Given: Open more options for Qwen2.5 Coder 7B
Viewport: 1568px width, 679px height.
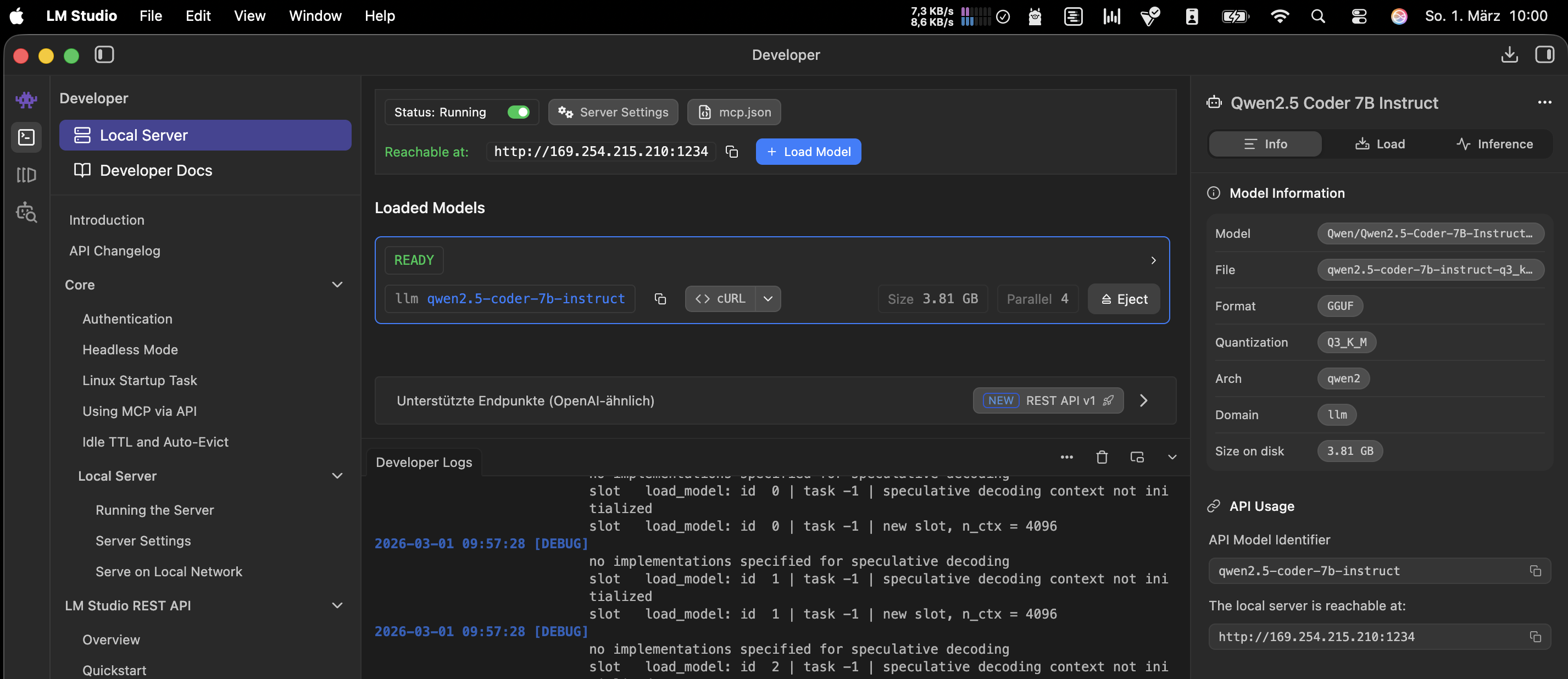Looking at the screenshot, I should (x=1544, y=102).
